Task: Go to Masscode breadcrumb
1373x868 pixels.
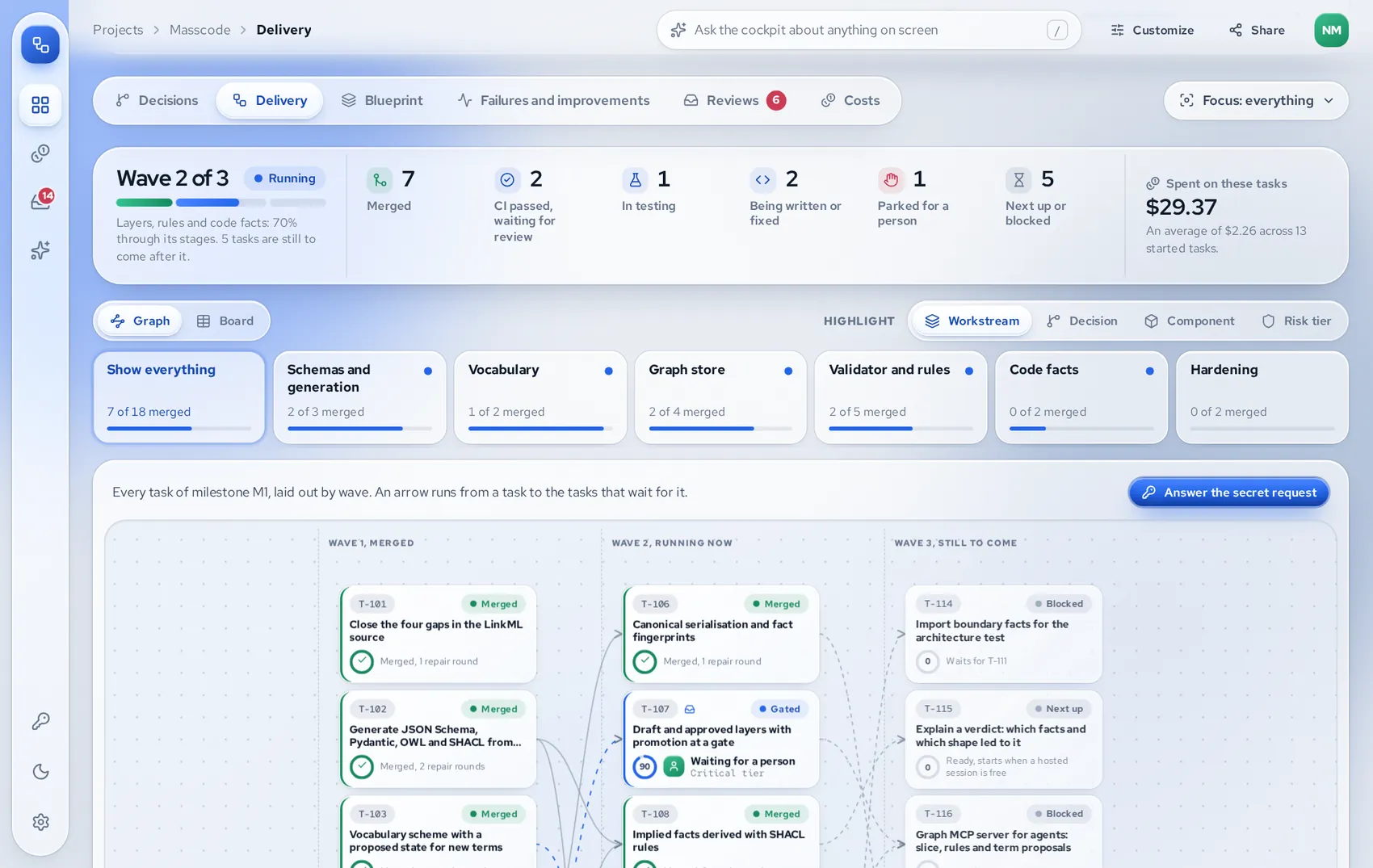Action: point(199,30)
